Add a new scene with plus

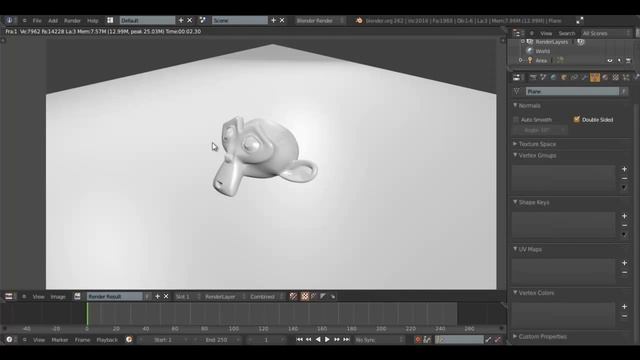tap(273, 20)
